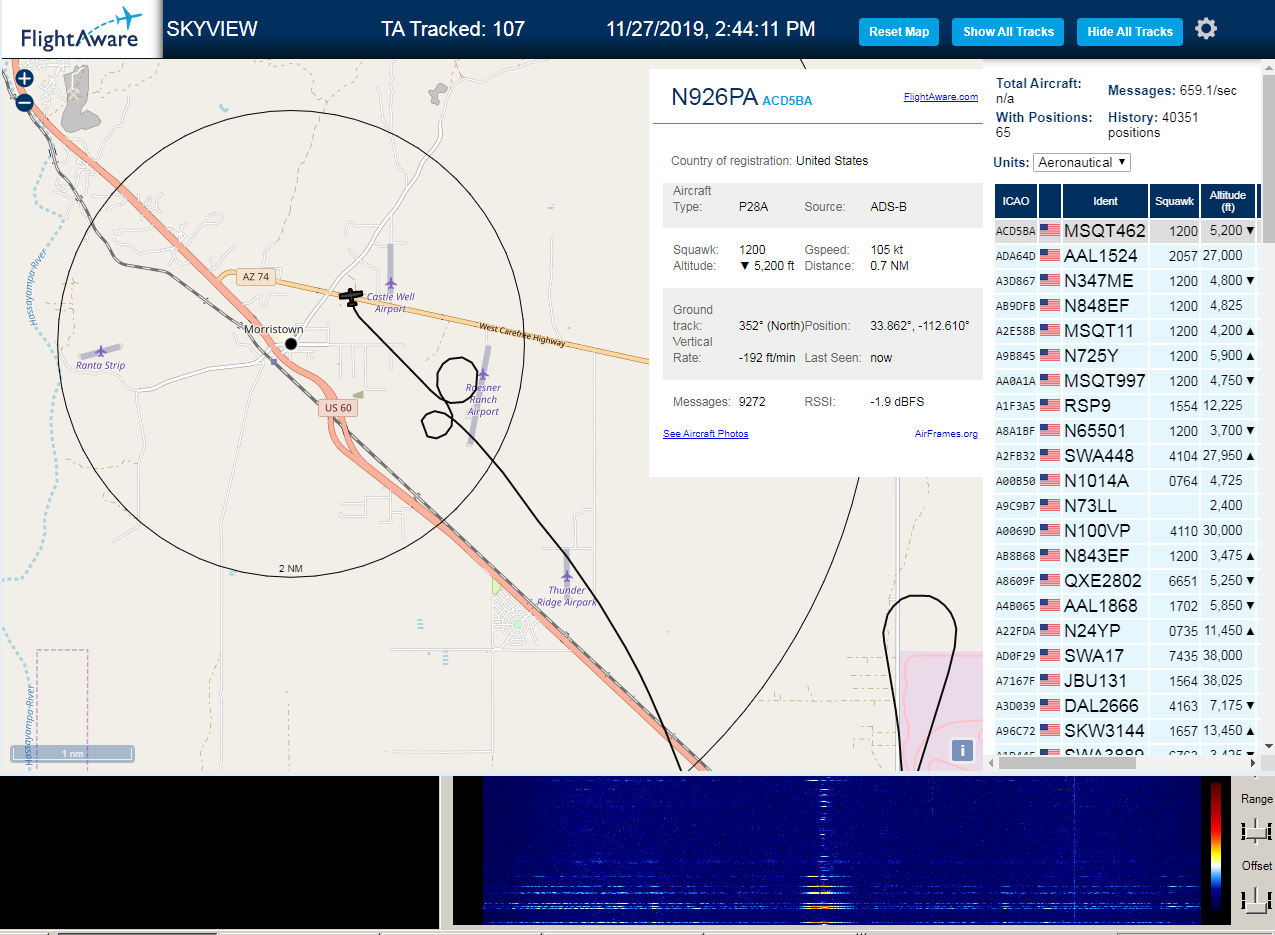1275x935 pixels.
Task: Sort table by ICAO column header
Action: pos(1016,201)
